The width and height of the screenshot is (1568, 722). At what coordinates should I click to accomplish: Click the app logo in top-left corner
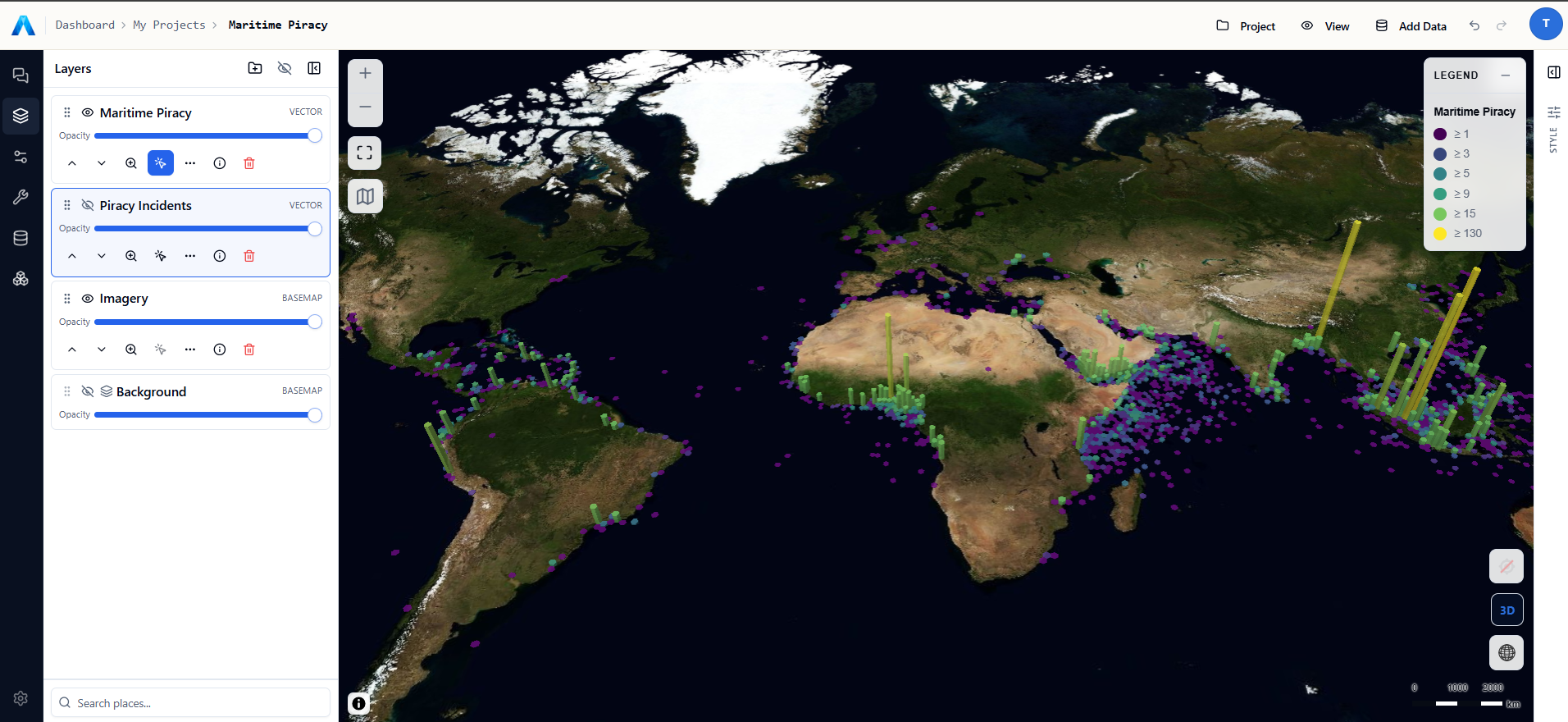(23, 25)
